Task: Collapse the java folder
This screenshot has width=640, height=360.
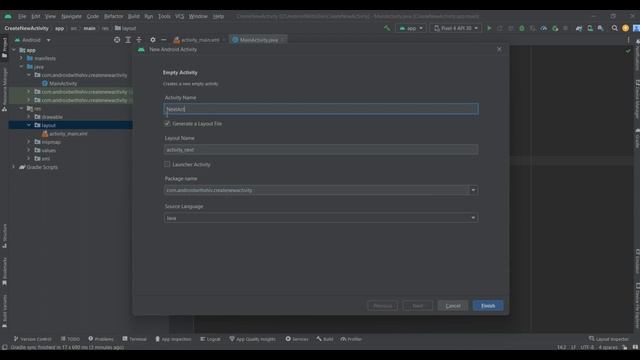Action: pyautogui.click(x=21, y=67)
